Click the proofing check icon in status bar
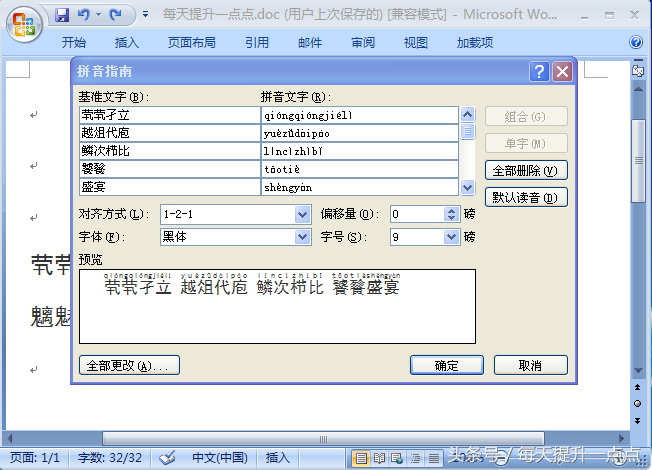 pos(167,458)
